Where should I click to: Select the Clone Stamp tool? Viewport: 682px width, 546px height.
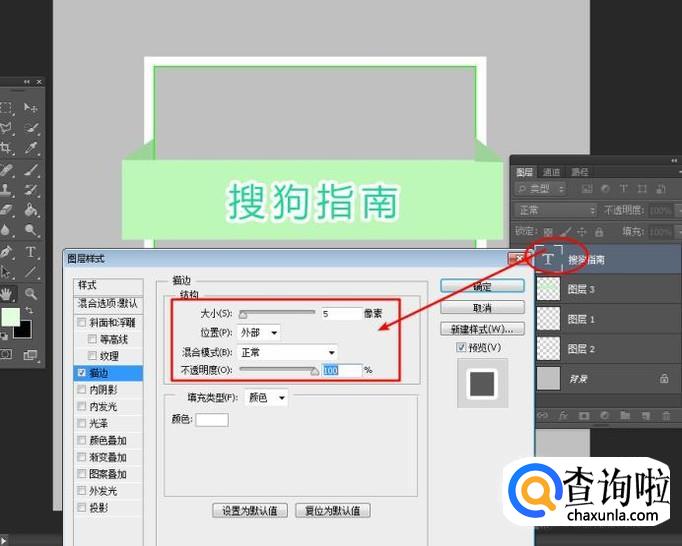point(6,190)
